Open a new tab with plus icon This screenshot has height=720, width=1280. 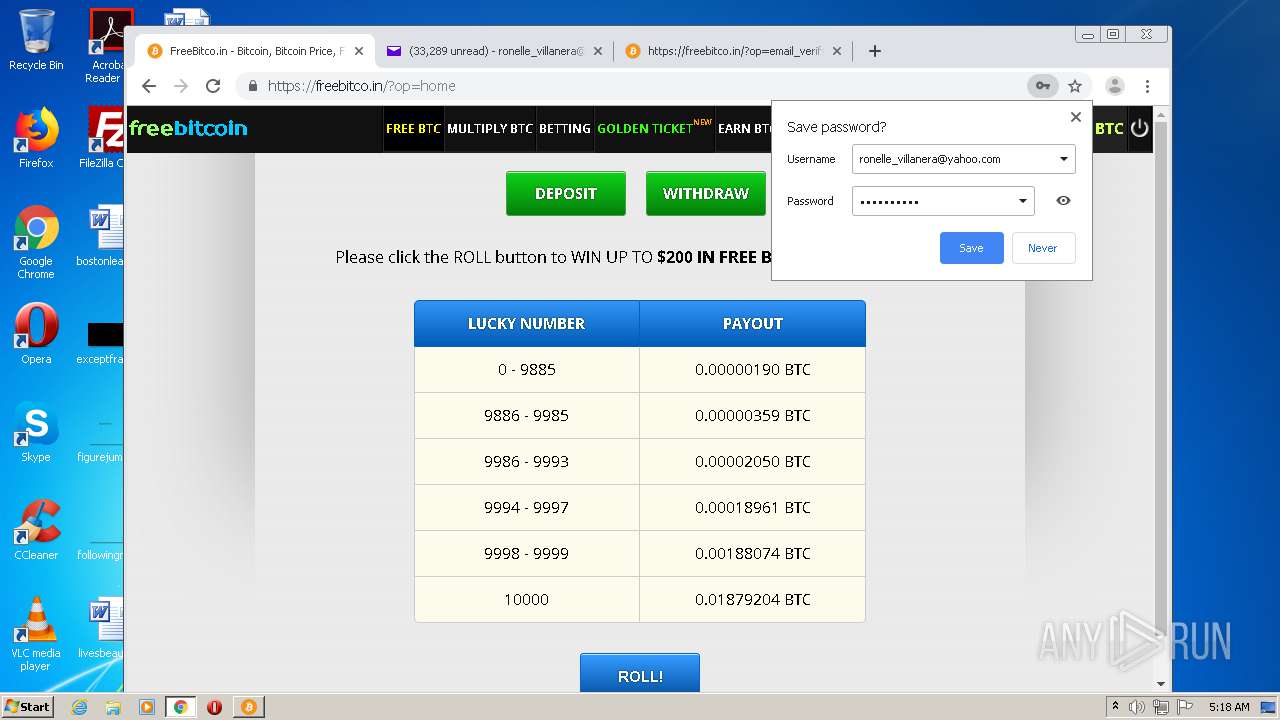875,51
